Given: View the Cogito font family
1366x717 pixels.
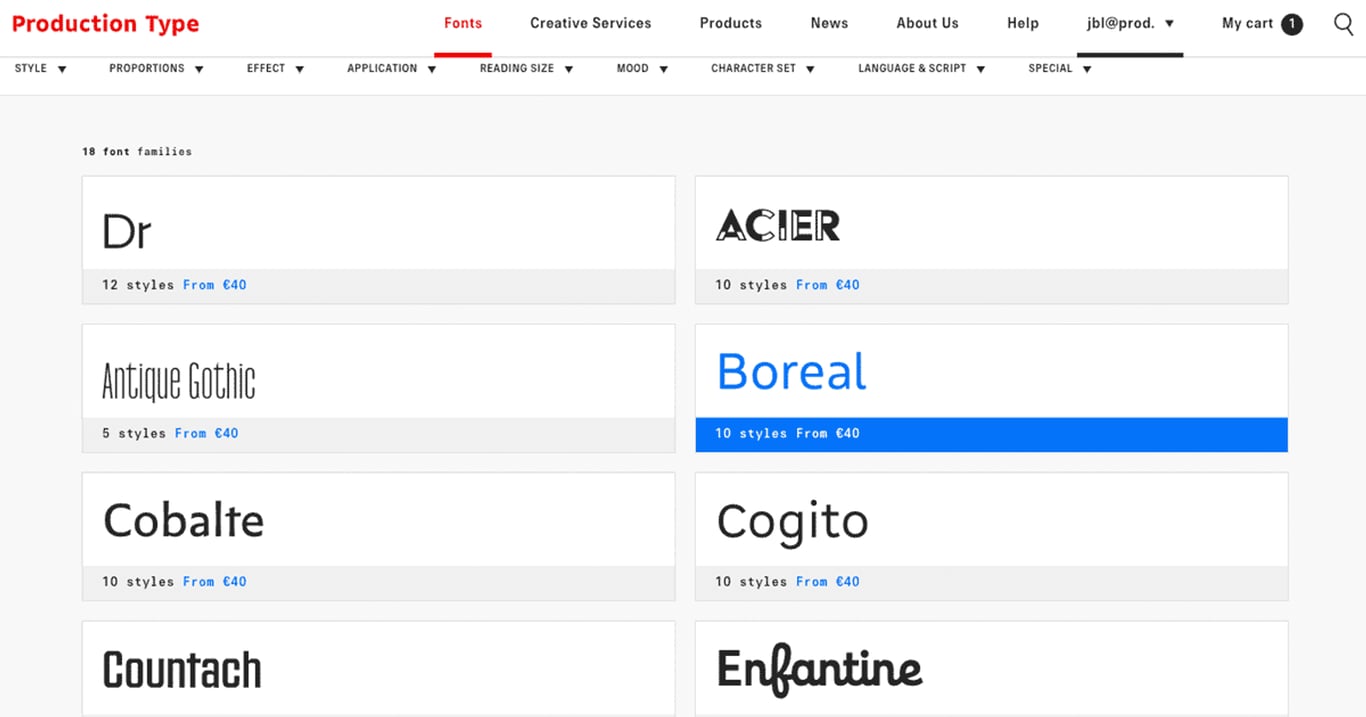Looking at the screenshot, I should tap(991, 536).
